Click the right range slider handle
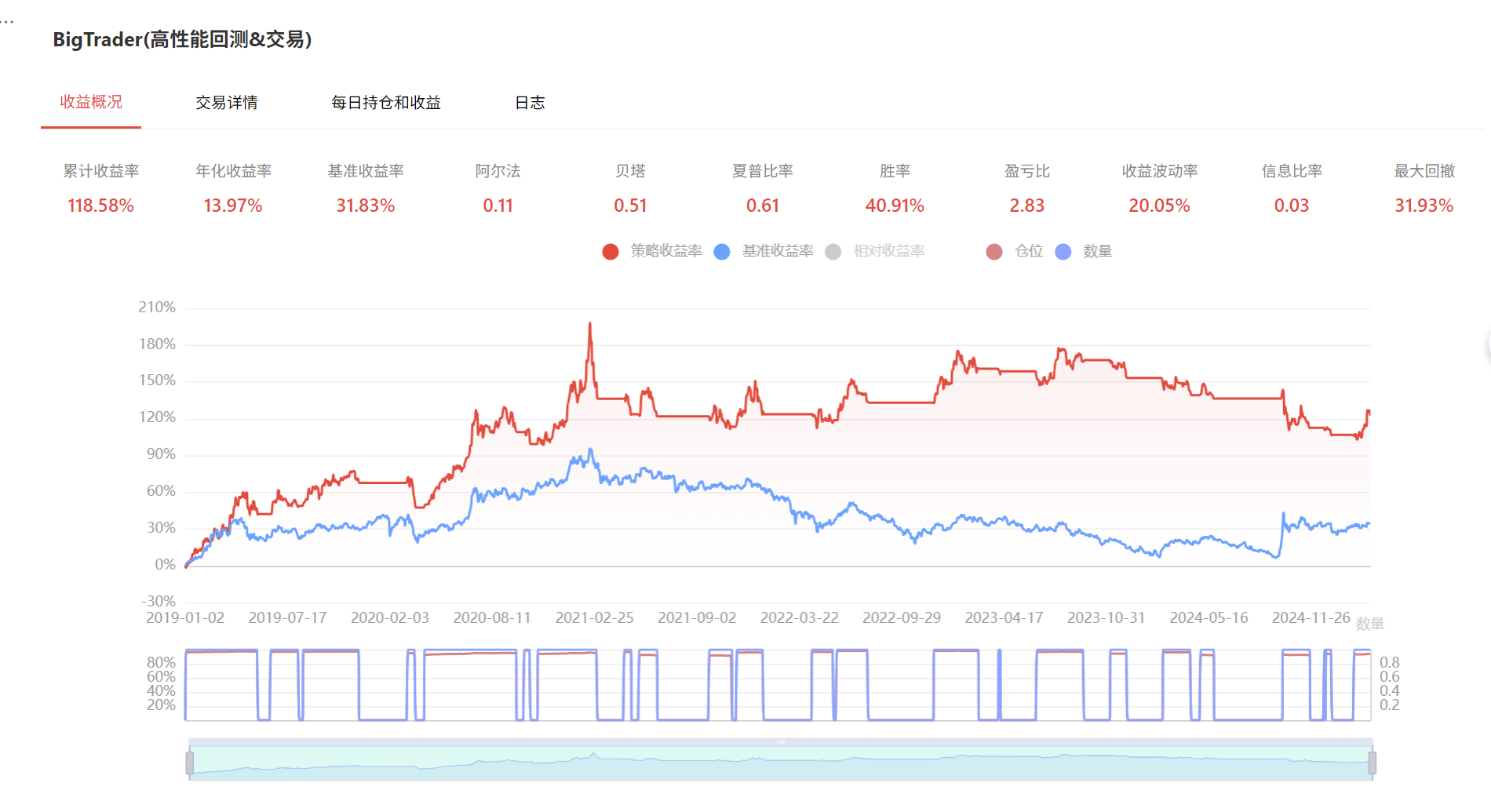The image size is (1491, 812). (x=1372, y=763)
